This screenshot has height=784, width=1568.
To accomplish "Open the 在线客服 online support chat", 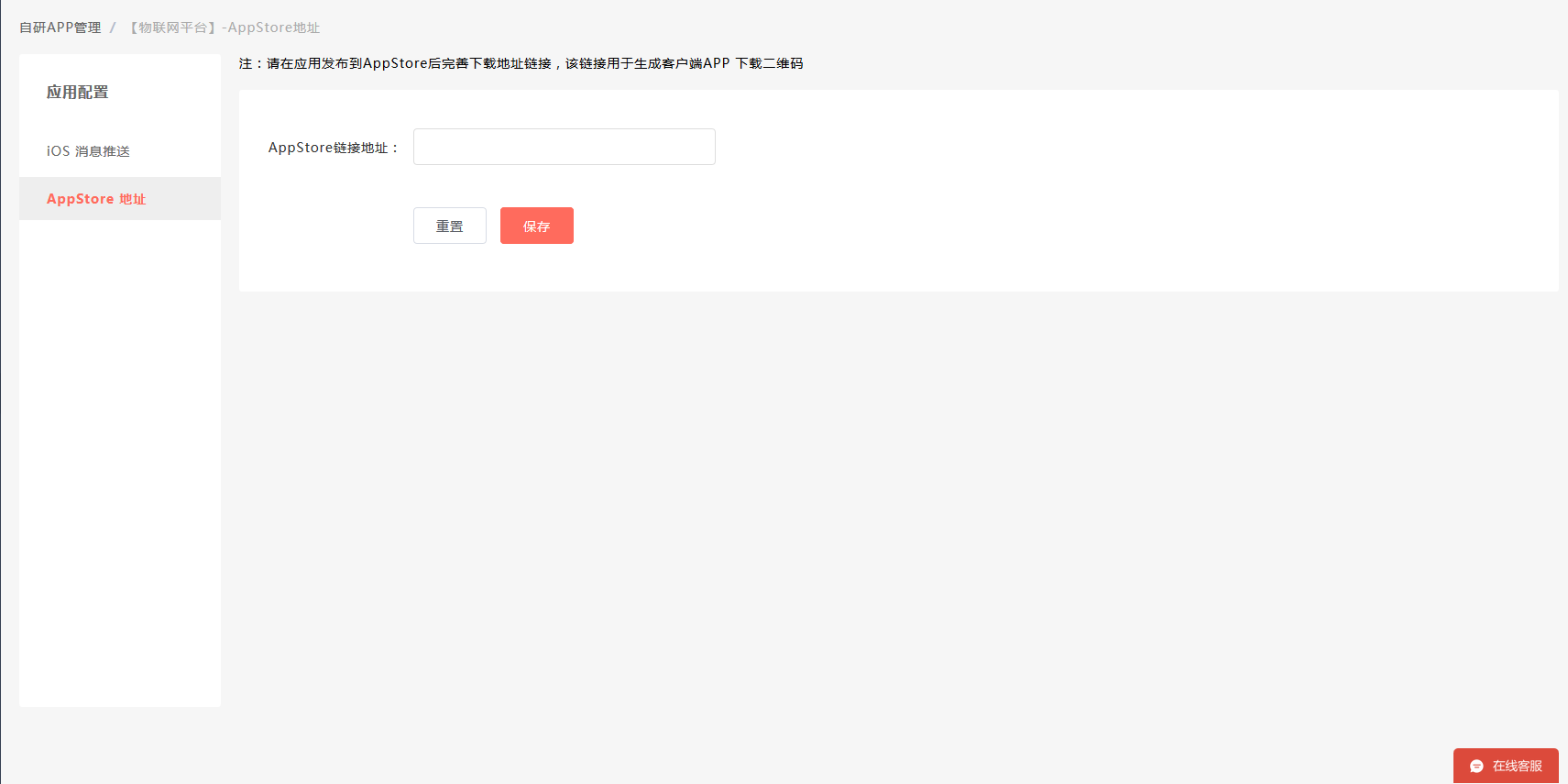I will click(1506, 767).
